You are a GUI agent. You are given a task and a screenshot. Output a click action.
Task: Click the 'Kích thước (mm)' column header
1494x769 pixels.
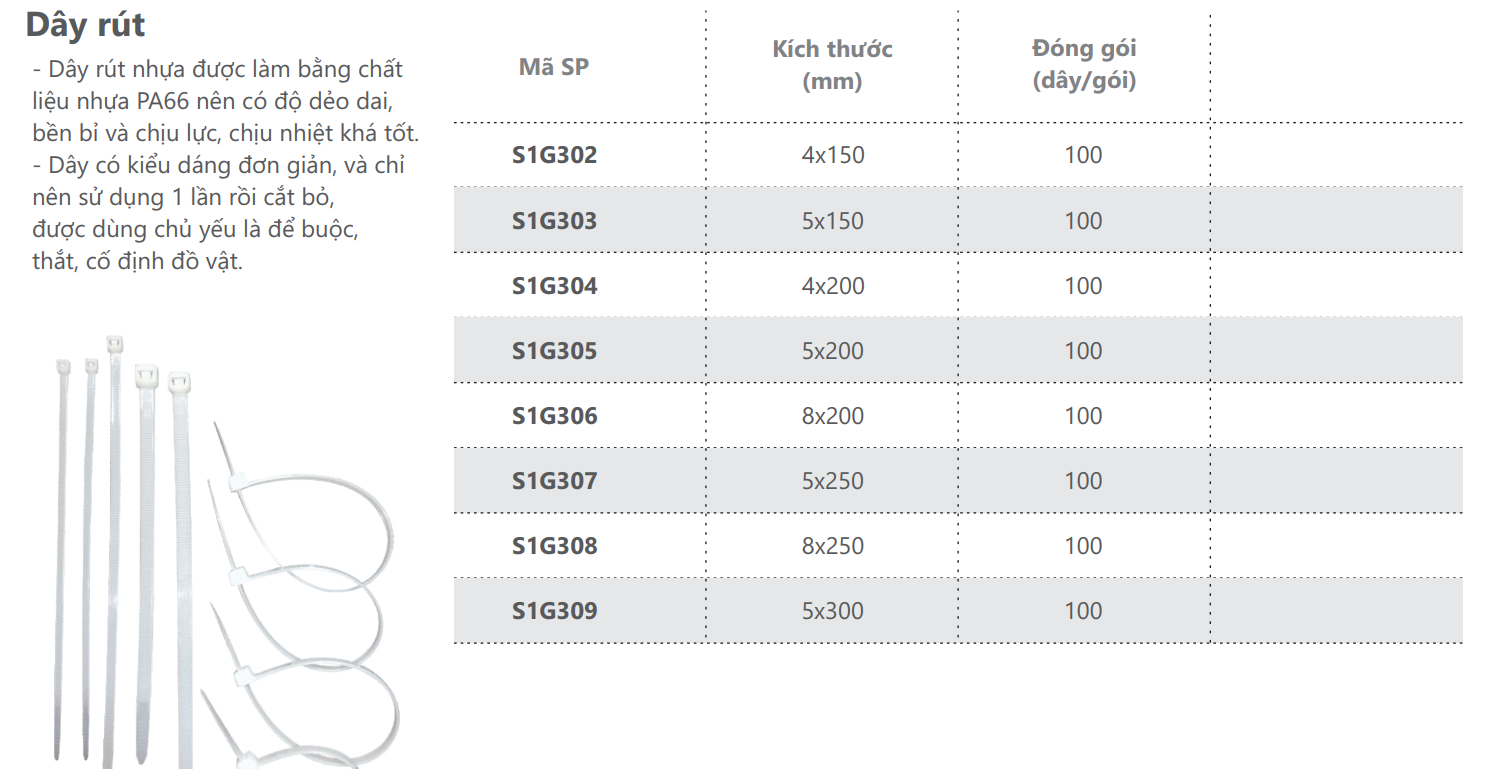[832, 65]
